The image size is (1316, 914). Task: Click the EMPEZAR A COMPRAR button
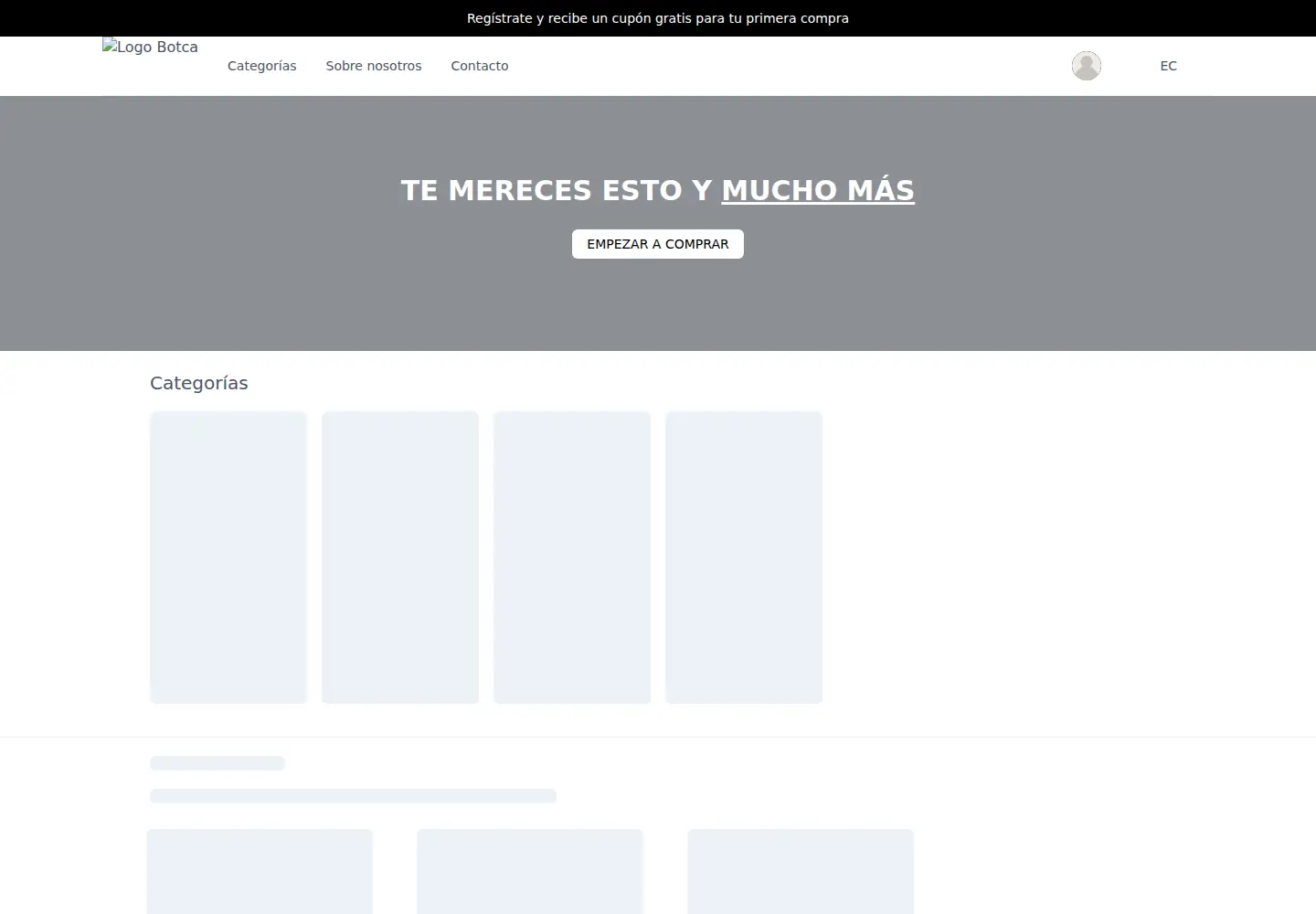click(658, 244)
